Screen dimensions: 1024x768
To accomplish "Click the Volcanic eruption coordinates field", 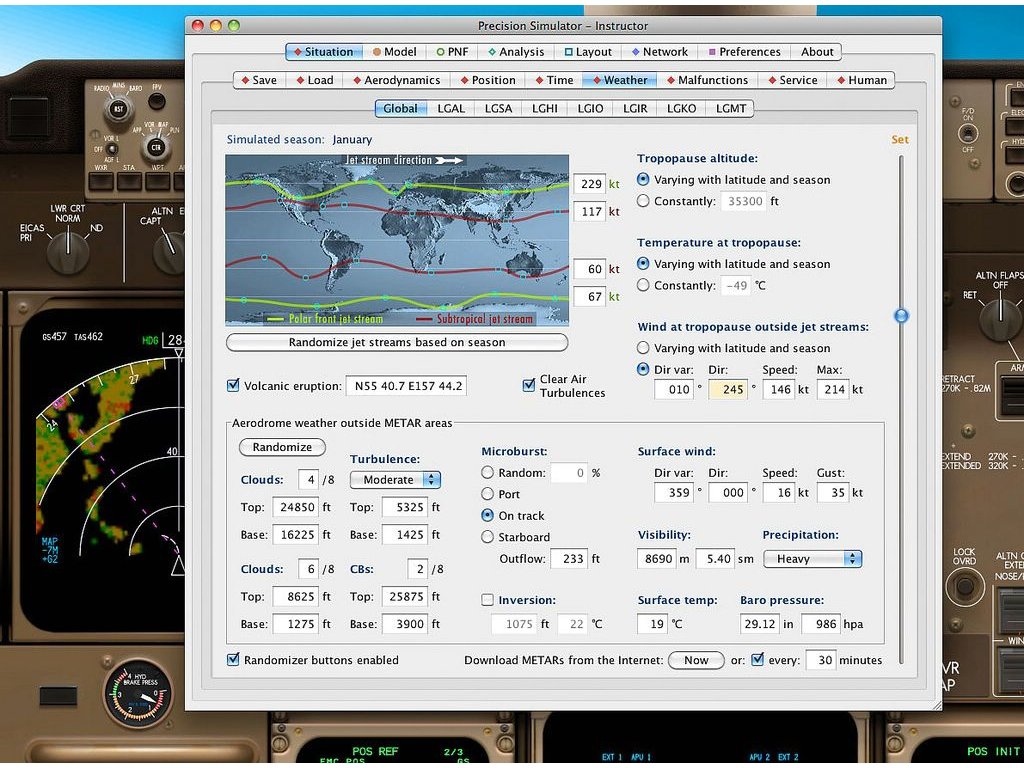I will 406,385.
